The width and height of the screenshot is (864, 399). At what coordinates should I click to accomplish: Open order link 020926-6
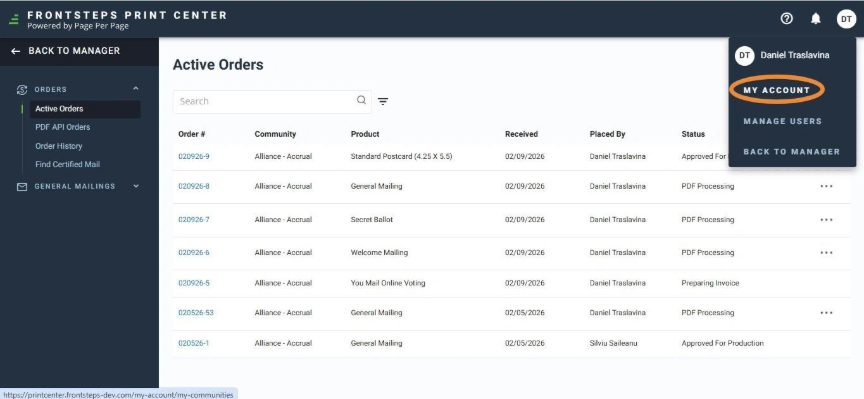coord(193,252)
